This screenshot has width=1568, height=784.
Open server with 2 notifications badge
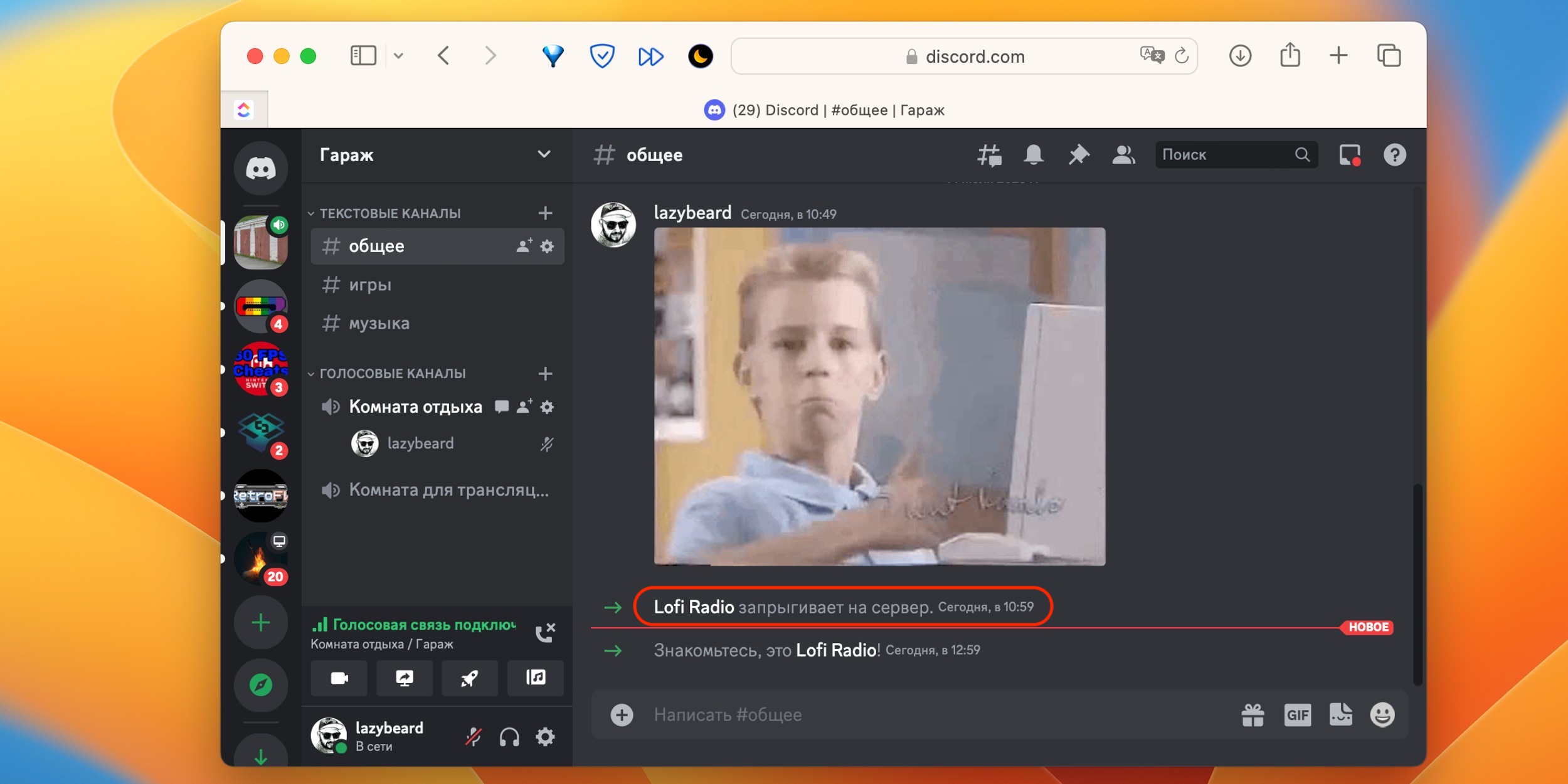261,433
